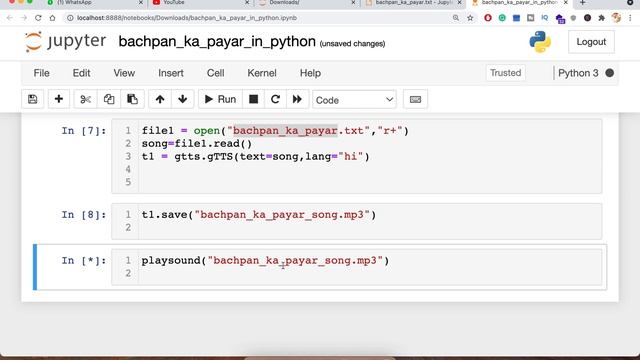Cut selected cells with the scissors icon
This screenshot has width=640, height=360.
(x=85, y=99)
